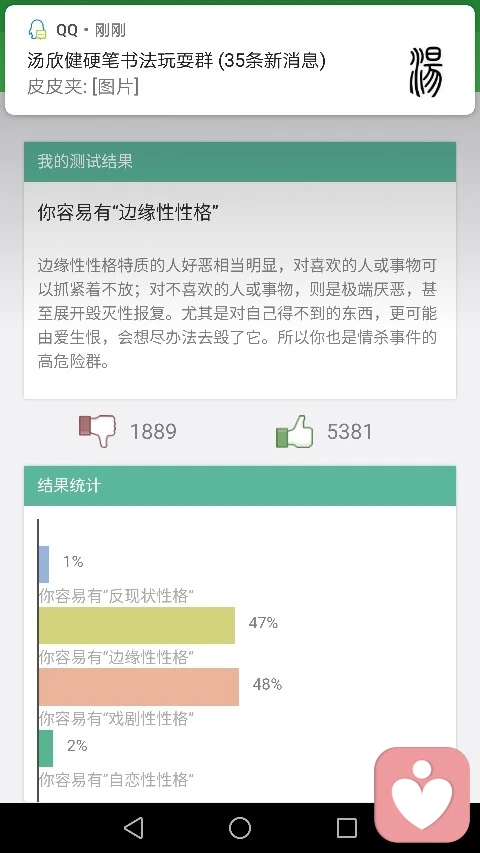Tap the Android home circle button
Viewport: 480px width, 853px height.
pyautogui.click(x=240, y=828)
